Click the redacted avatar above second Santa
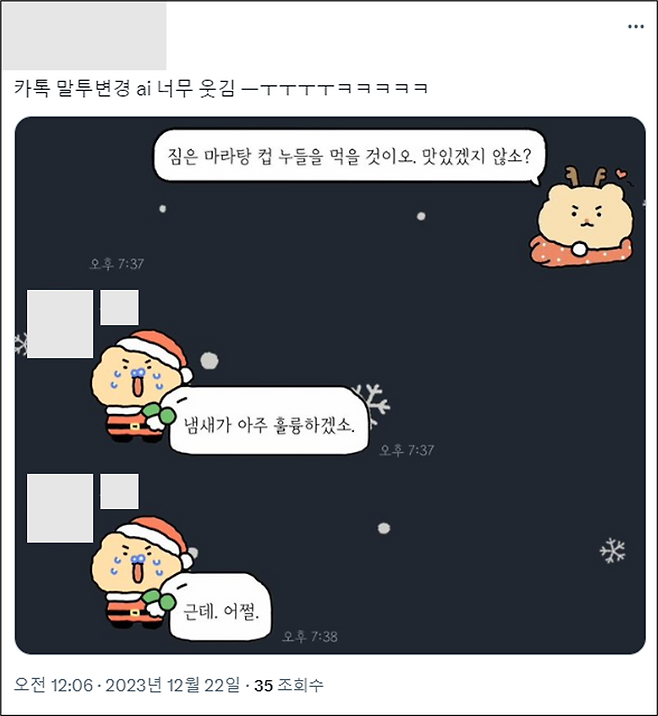The height and width of the screenshot is (716, 658). (x=60, y=508)
